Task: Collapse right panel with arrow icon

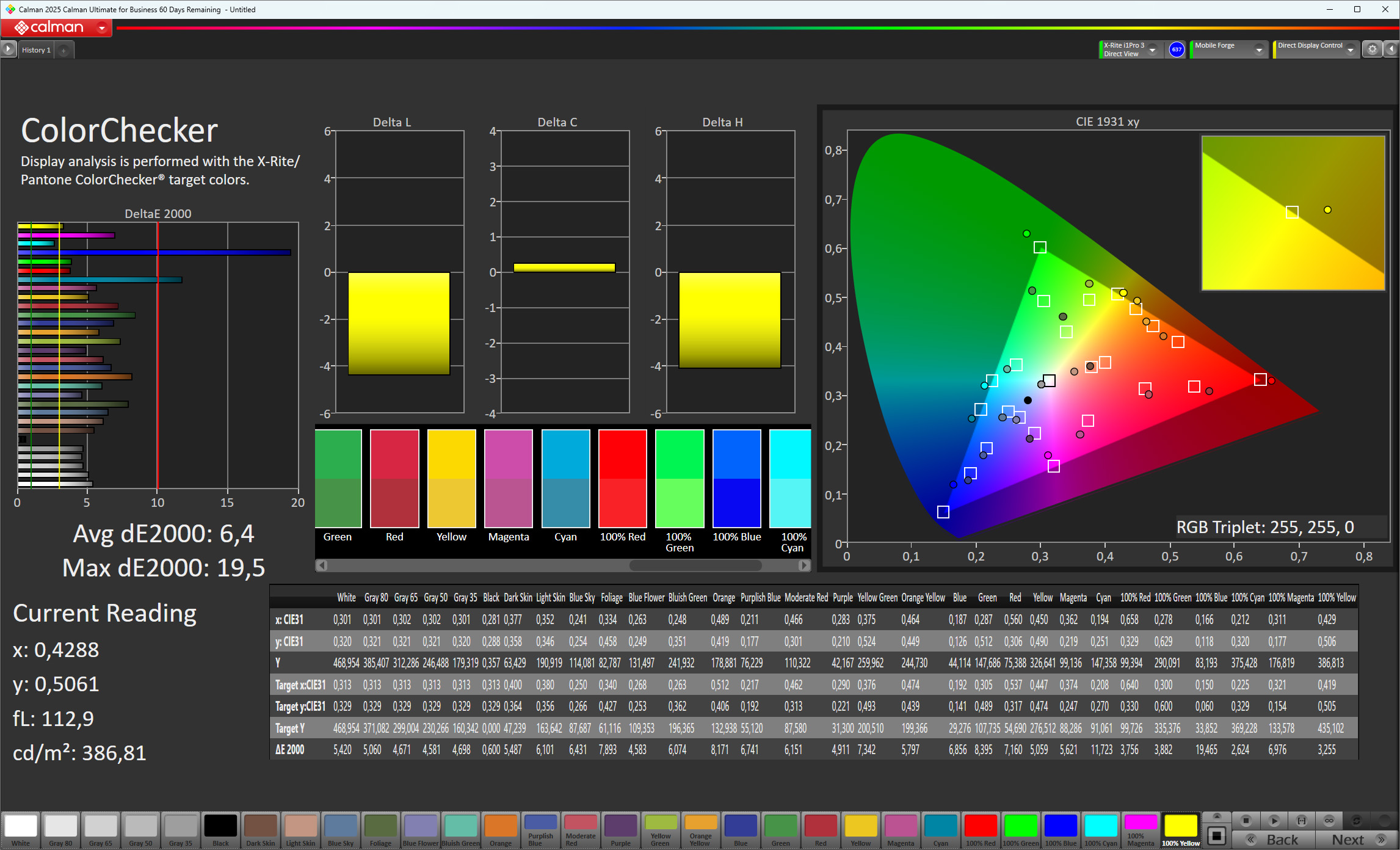Action: click(x=1391, y=49)
